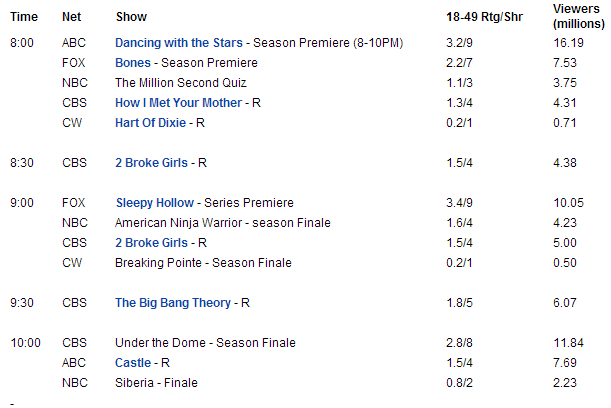611x408 pixels.
Task: Click The Big Bang Theory link
Action: 173,303
